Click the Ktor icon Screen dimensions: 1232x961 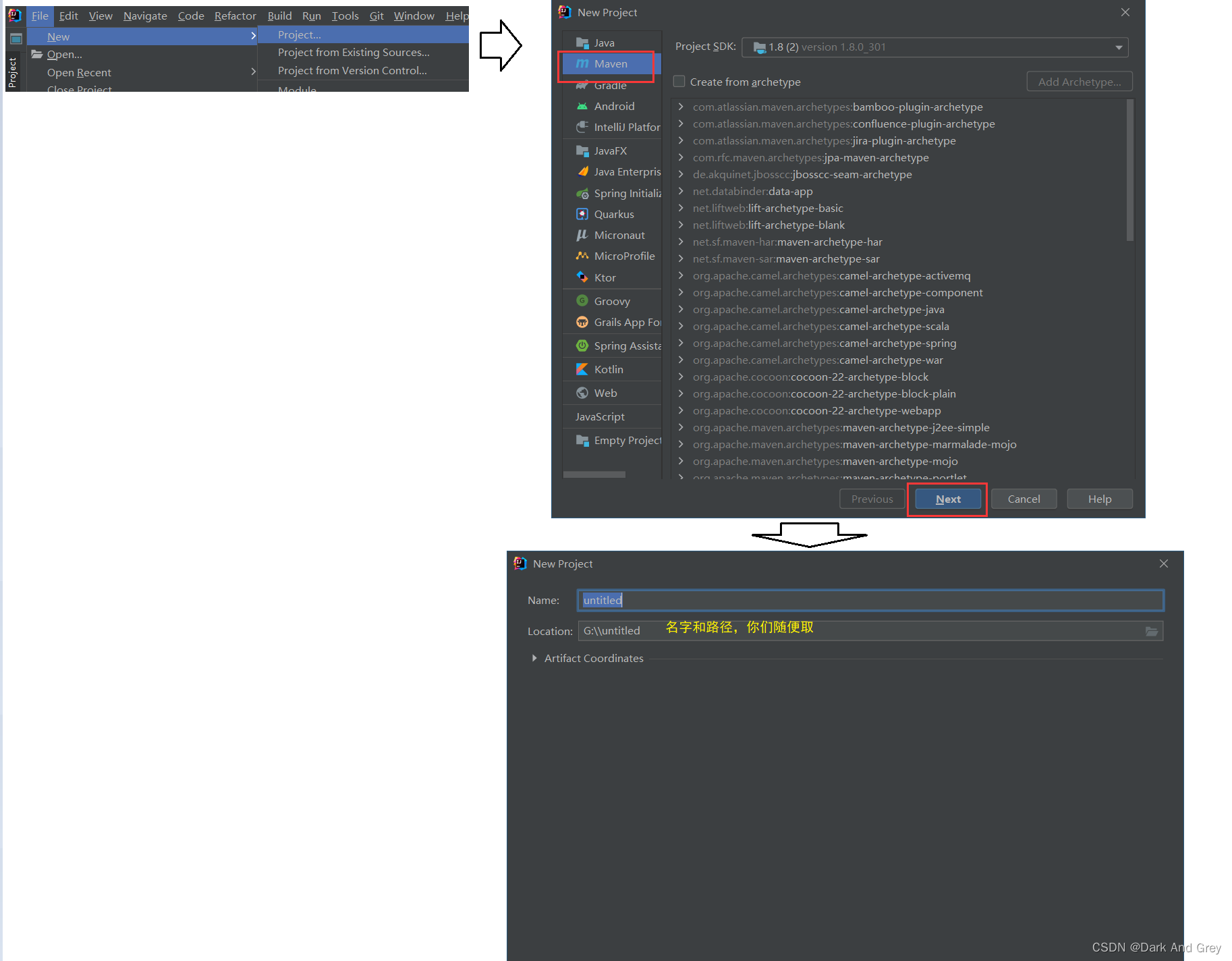tap(582, 277)
